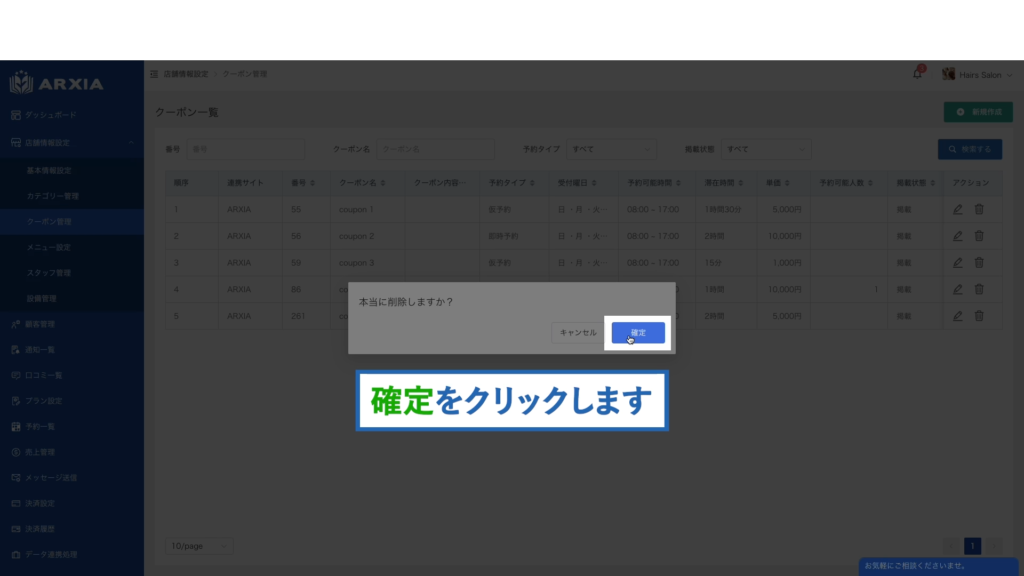Click the ARXIA logo

click(56, 83)
